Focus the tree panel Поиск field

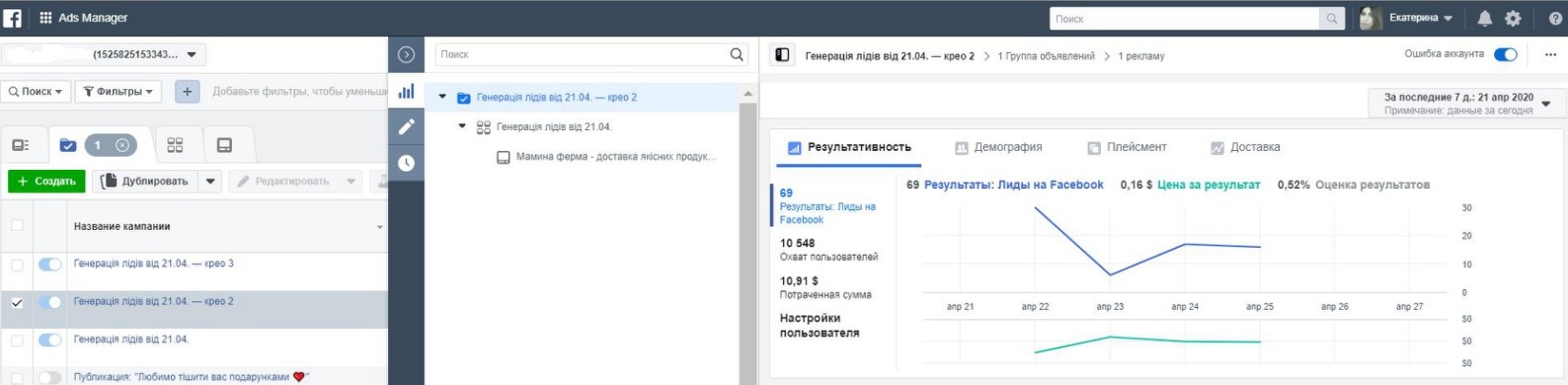[583, 54]
